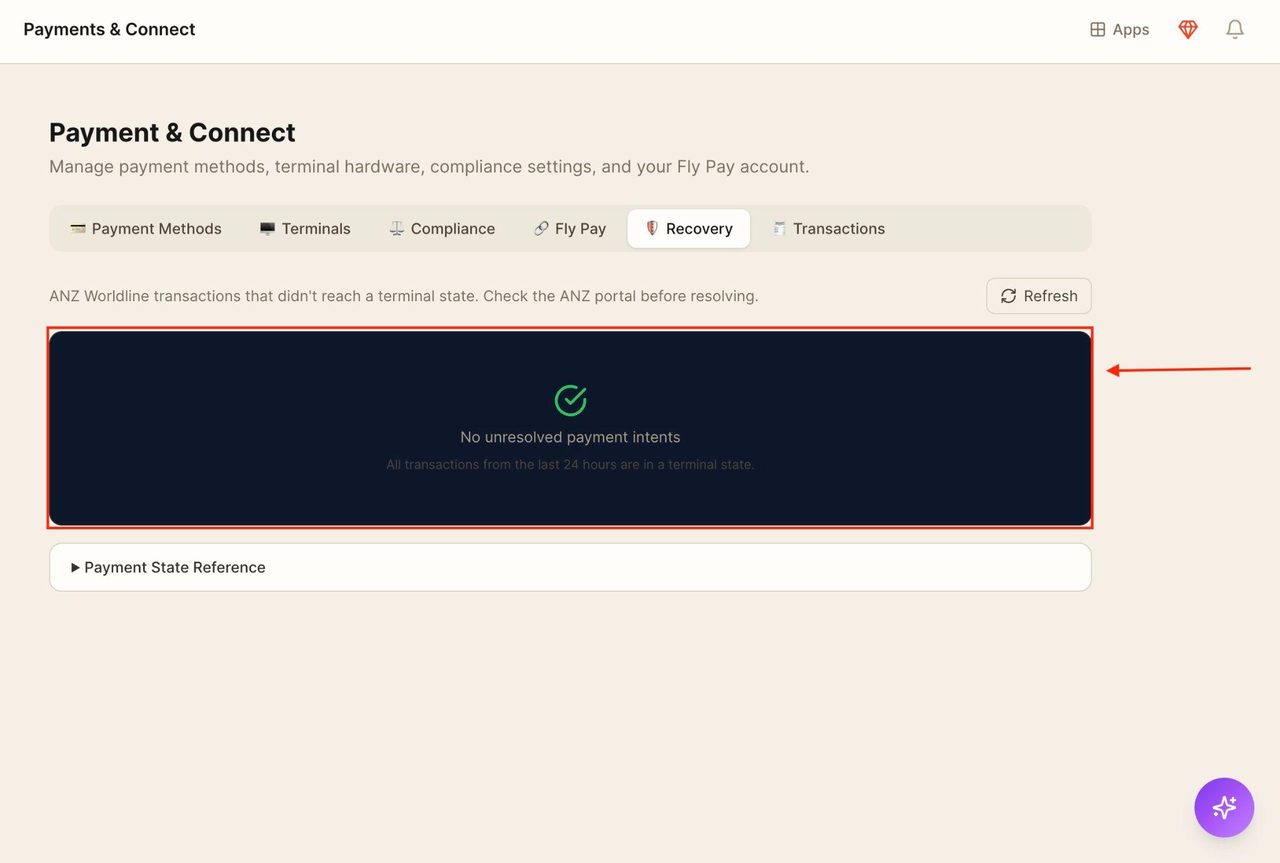Image resolution: width=1280 pixels, height=863 pixels.
Task: Click the "All transactions from the last 24 hours" note
Action: pos(570,464)
